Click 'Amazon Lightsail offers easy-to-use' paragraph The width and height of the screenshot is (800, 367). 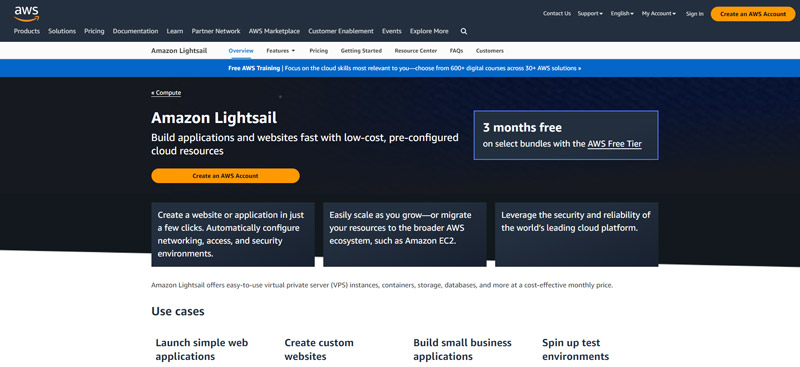[x=382, y=285]
